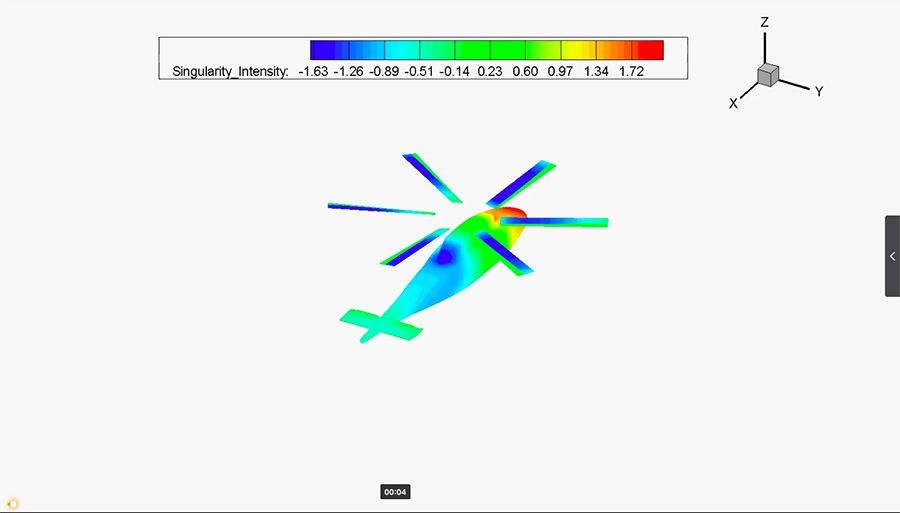The image size is (900, 513).
Task: Click the X axis label
Action: [733, 103]
